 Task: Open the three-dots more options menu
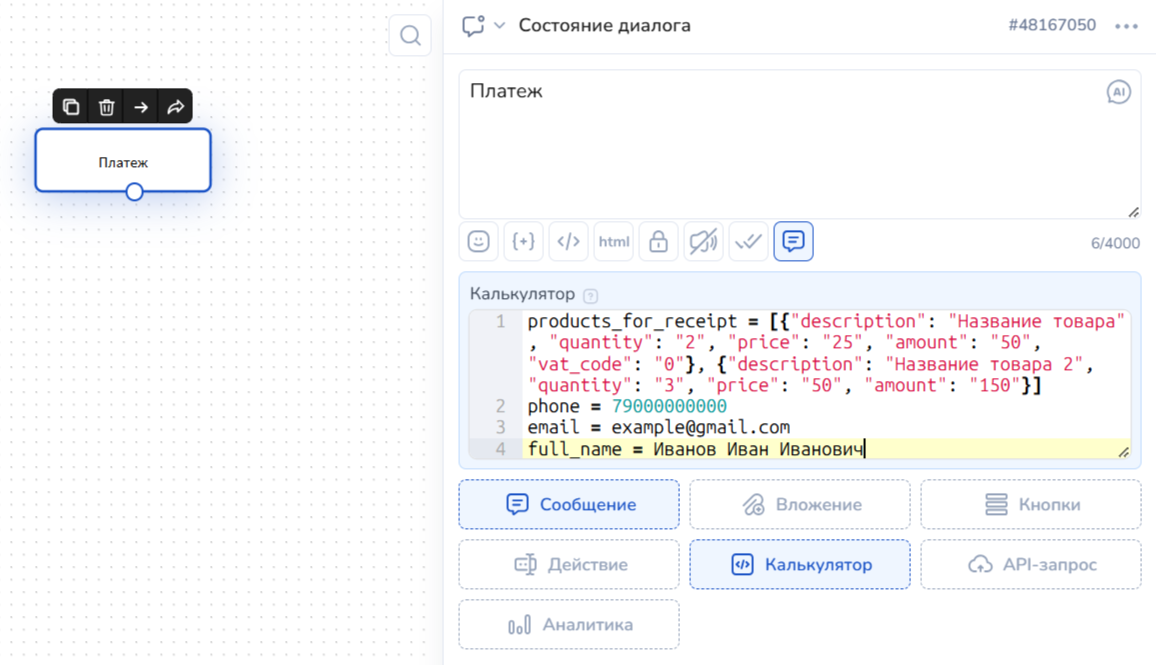[1126, 26]
